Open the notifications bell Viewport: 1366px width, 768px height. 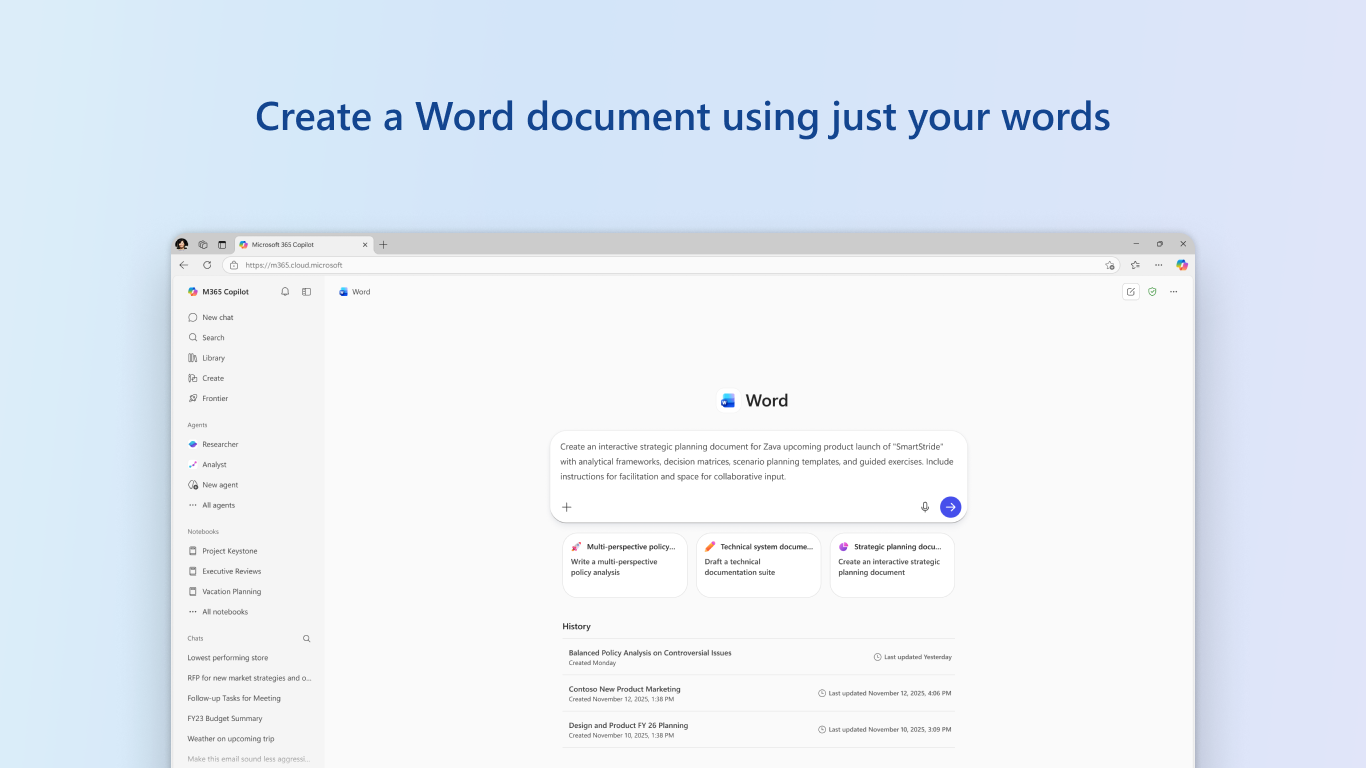point(285,292)
